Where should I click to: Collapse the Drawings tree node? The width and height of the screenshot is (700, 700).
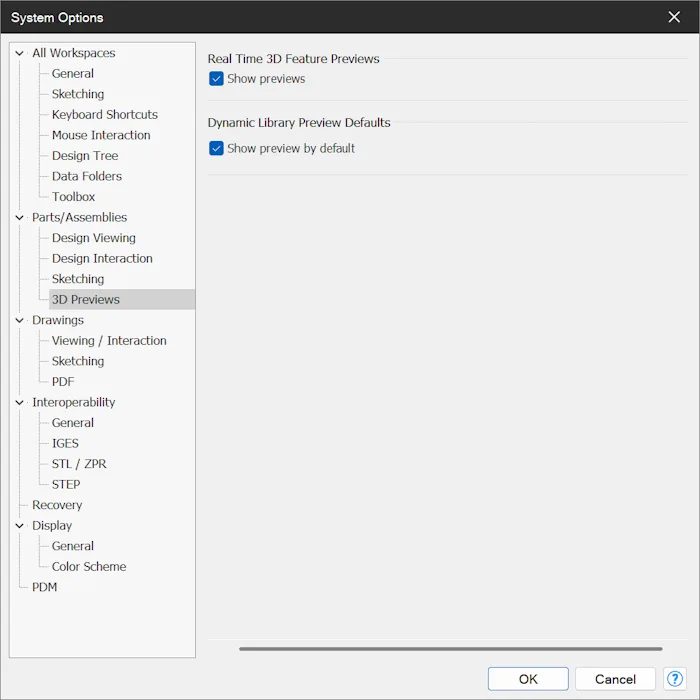(x=19, y=320)
